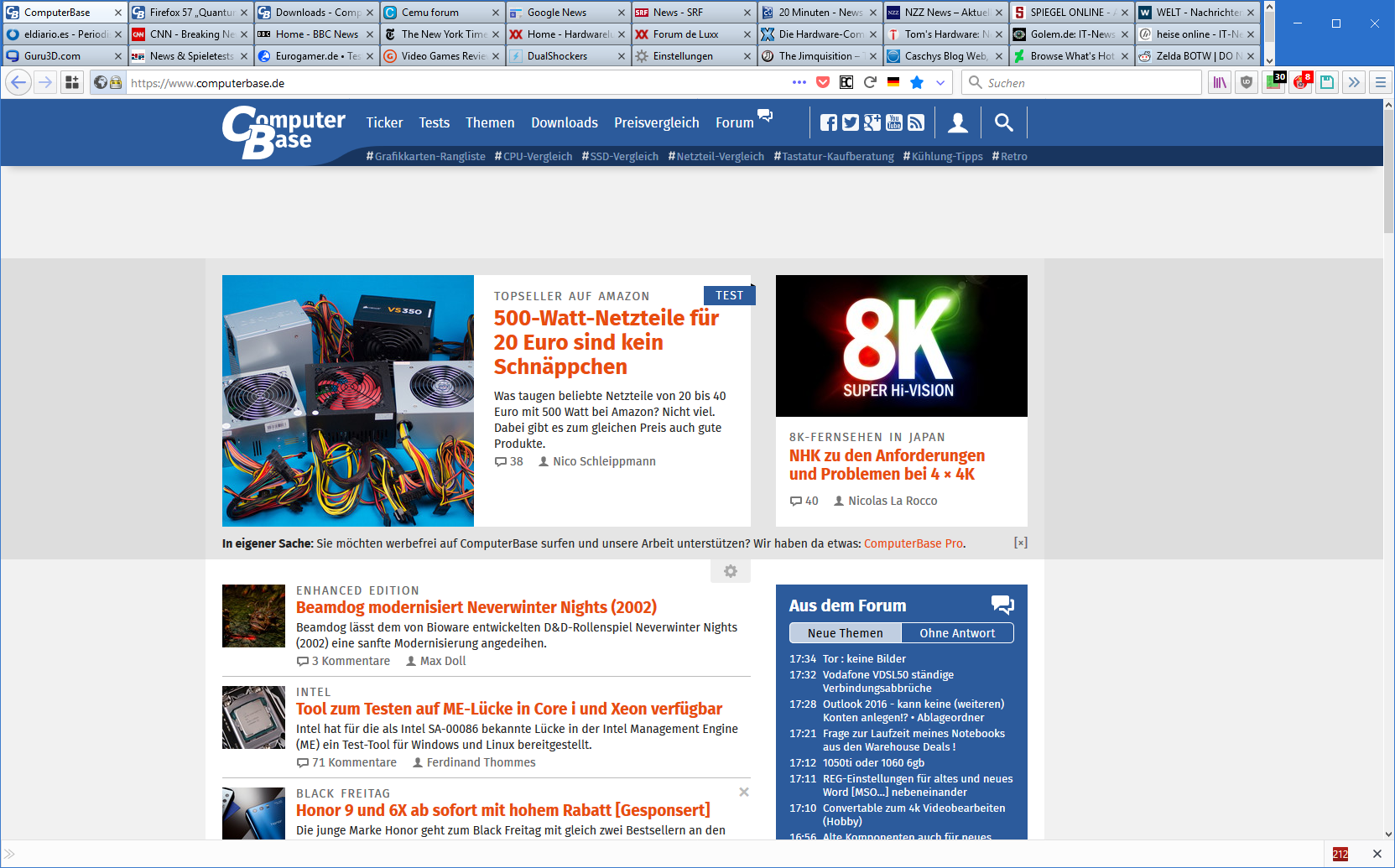
Task: Open the 'Preisvergleich' navigation item
Action: pos(657,122)
